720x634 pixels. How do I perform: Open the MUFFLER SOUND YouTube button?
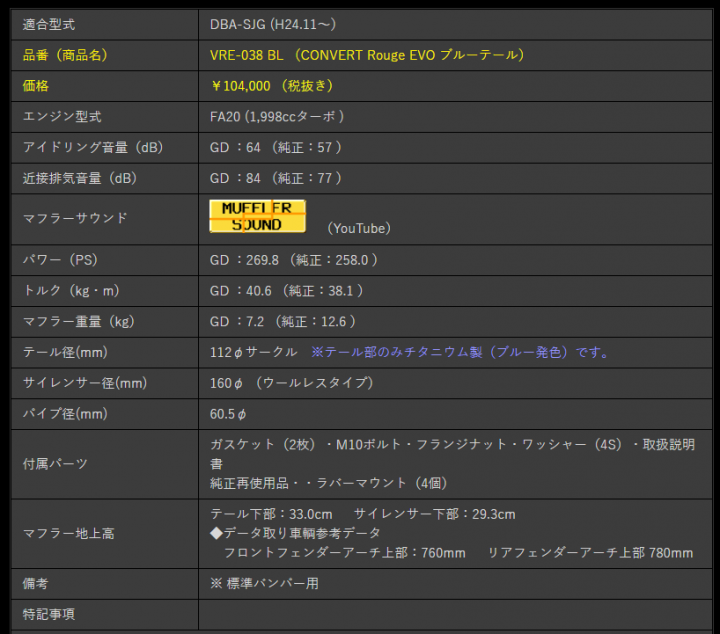pos(257,216)
